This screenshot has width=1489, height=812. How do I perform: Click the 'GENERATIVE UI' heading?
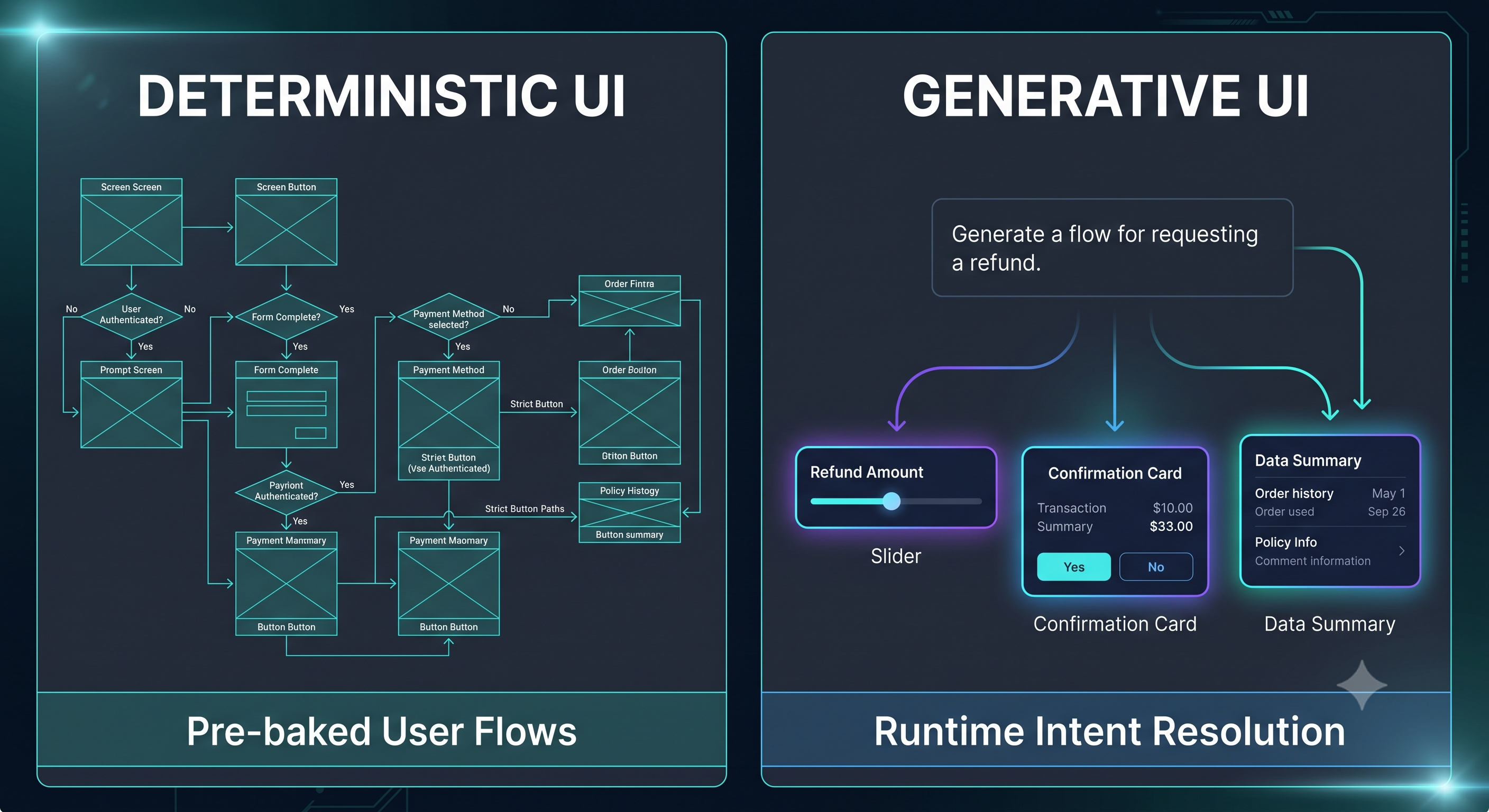[1106, 96]
